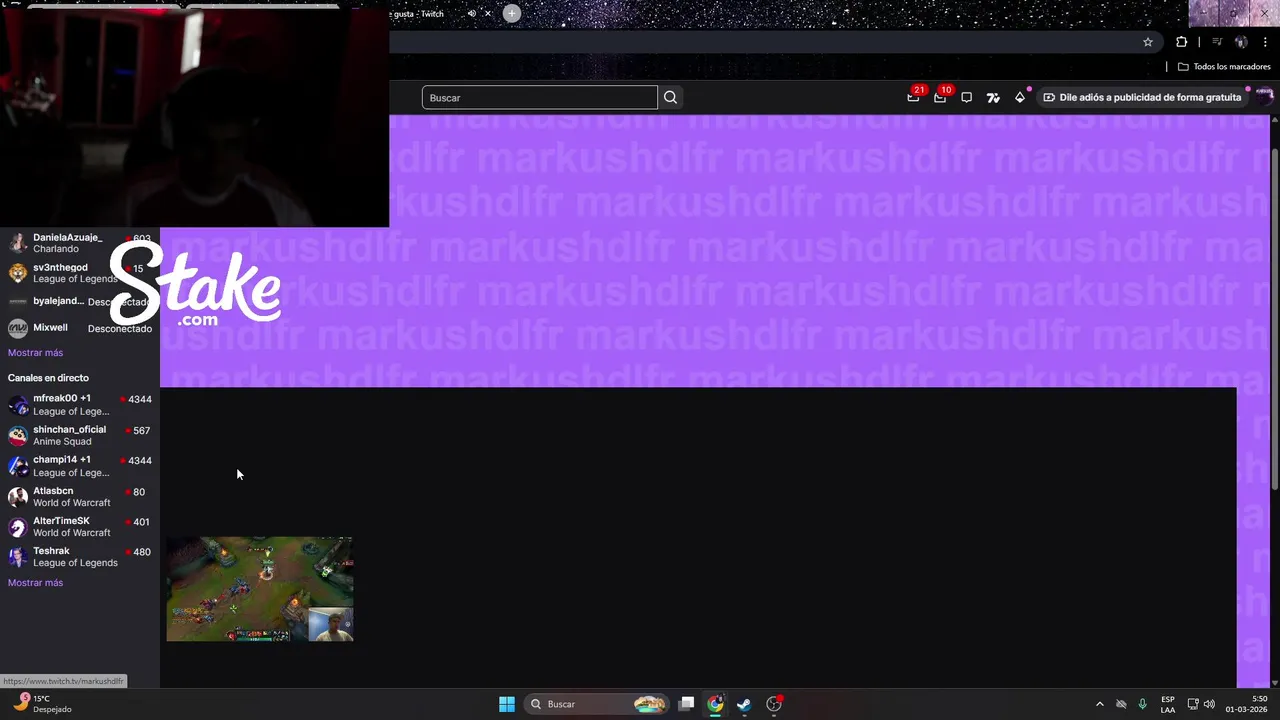Open ESP LAA keyboard language switcher
The height and width of the screenshot is (720, 1280).
(x=1168, y=704)
